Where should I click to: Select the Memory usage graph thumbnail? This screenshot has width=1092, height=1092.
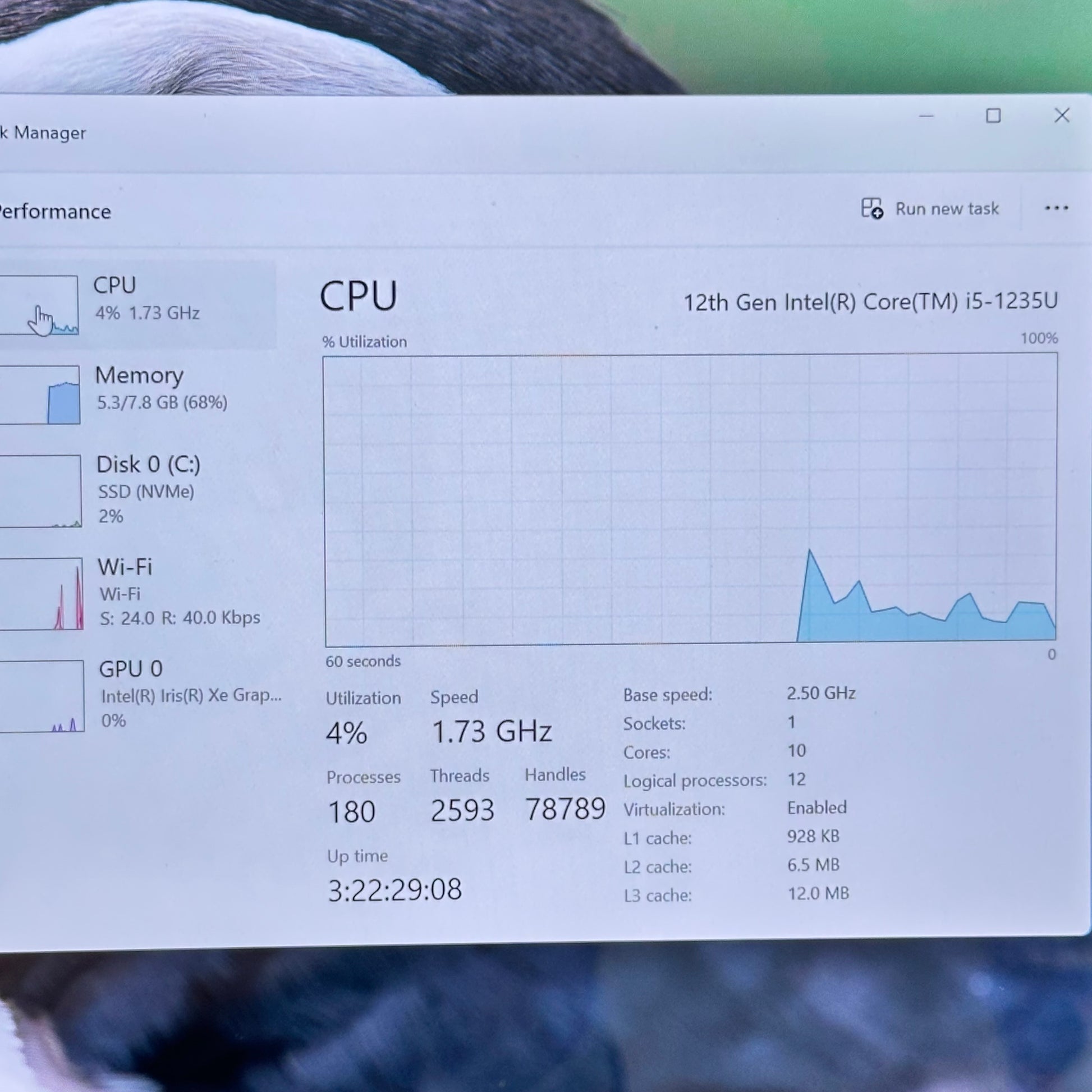(x=40, y=394)
